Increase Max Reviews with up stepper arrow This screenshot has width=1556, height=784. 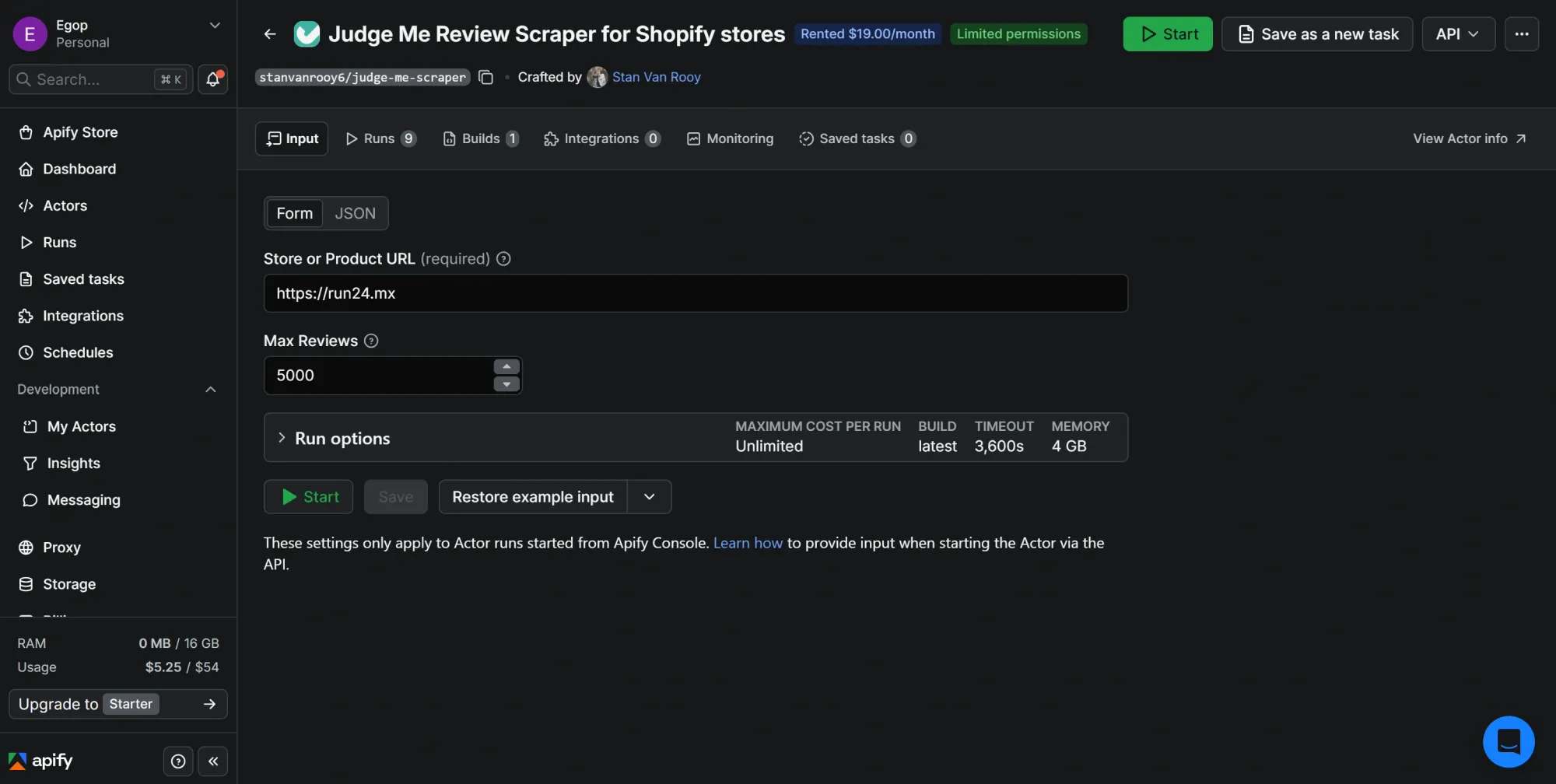506,366
